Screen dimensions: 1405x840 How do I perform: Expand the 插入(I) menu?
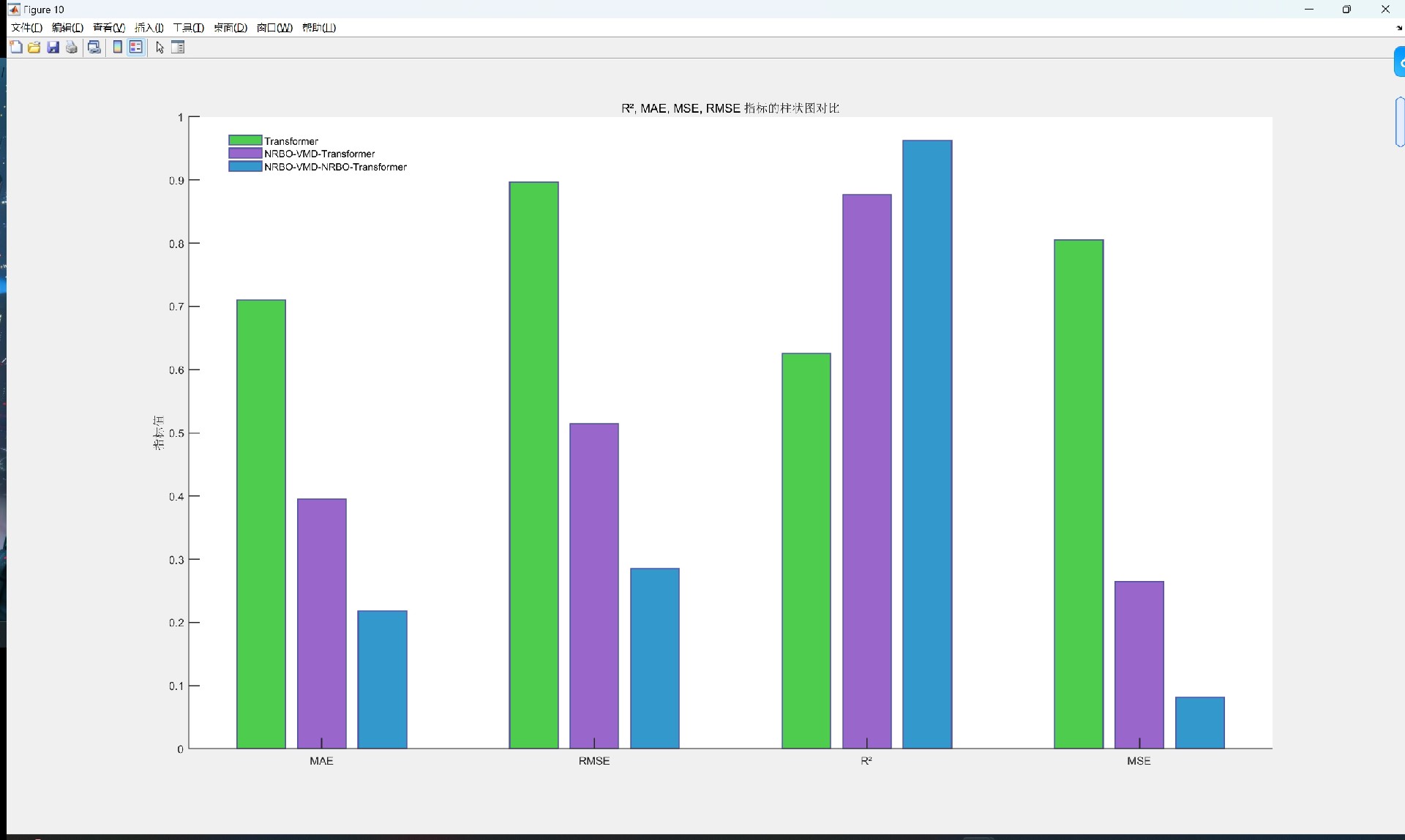pyautogui.click(x=149, y=28)
